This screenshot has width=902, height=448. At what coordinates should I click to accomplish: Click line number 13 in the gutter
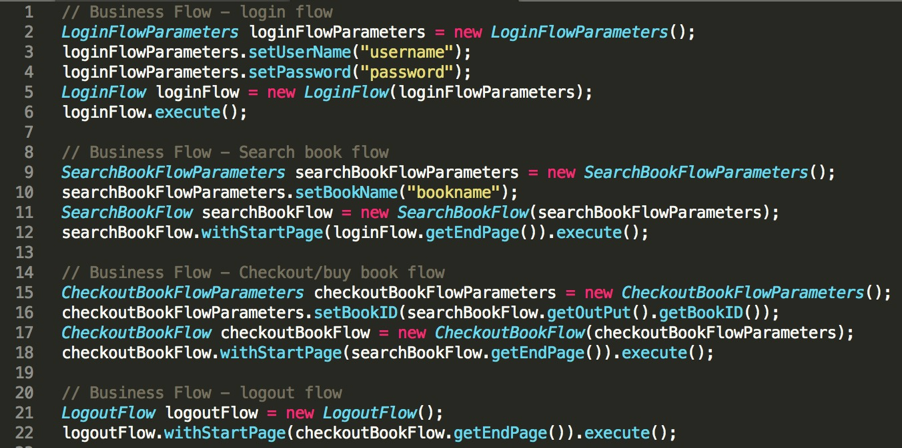click(24, 252)
